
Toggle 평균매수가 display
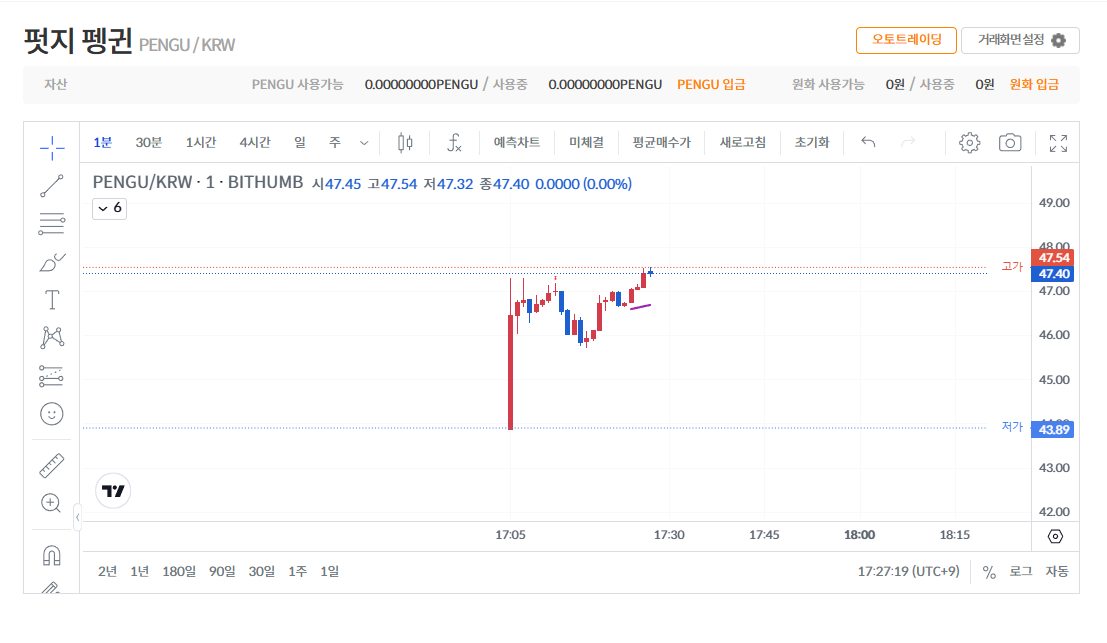661,143
